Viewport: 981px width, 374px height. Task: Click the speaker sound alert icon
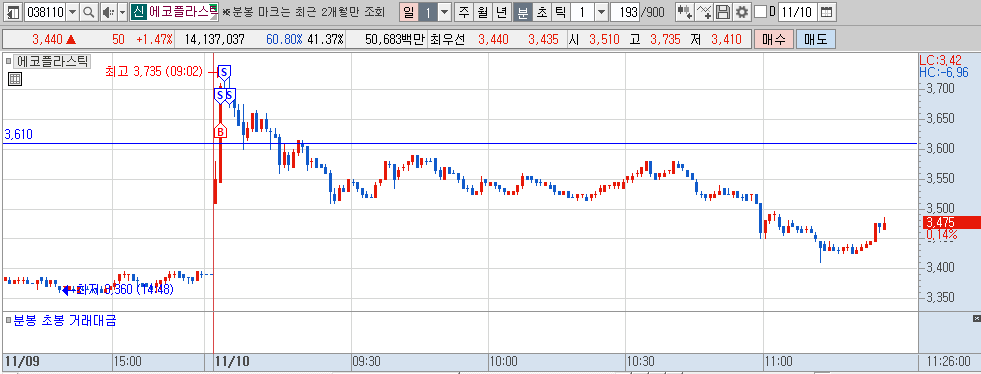click(108, 12)
